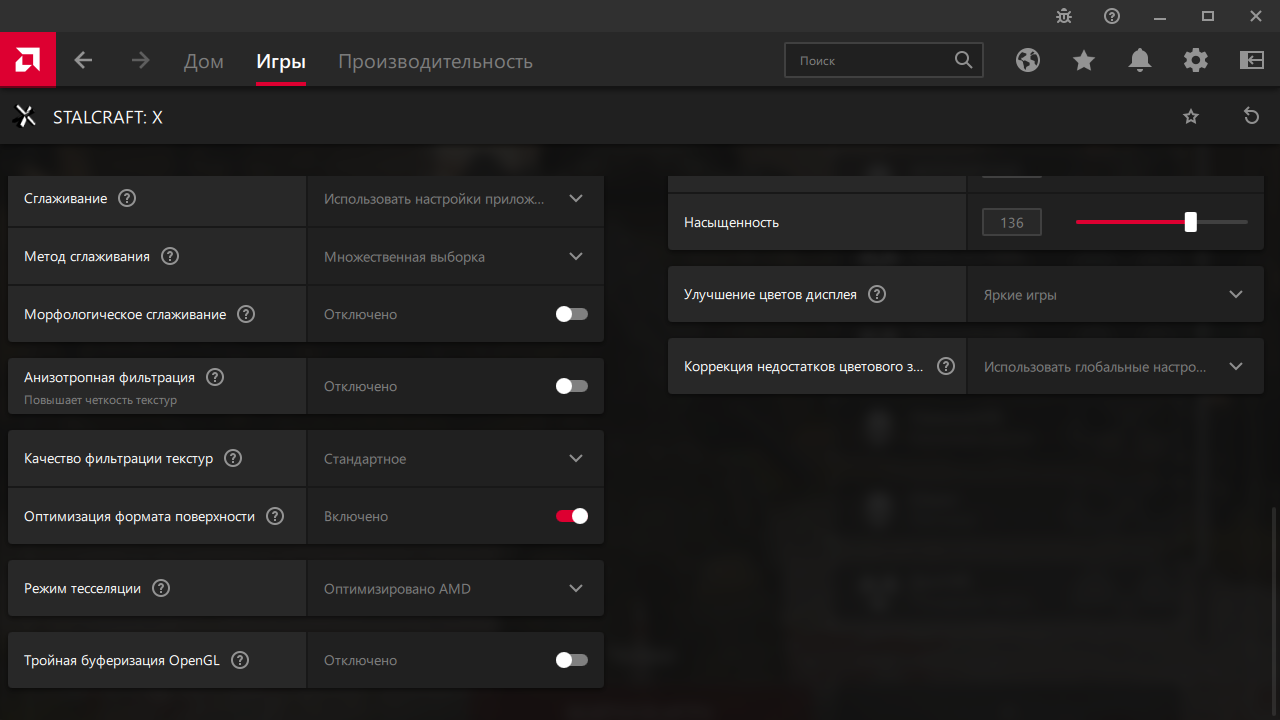The width and height of the screenshot is (1280, 720).
Task: Open the web browser globe icon
Action: pyautogui.click(x=1028, y=60)
